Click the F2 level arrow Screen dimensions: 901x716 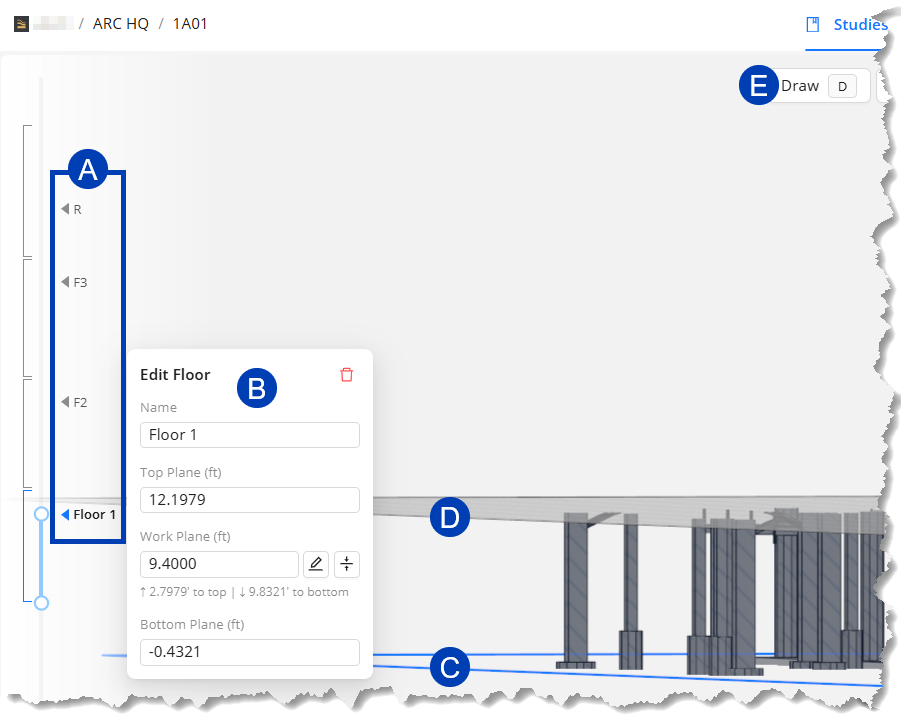point(65,402)
